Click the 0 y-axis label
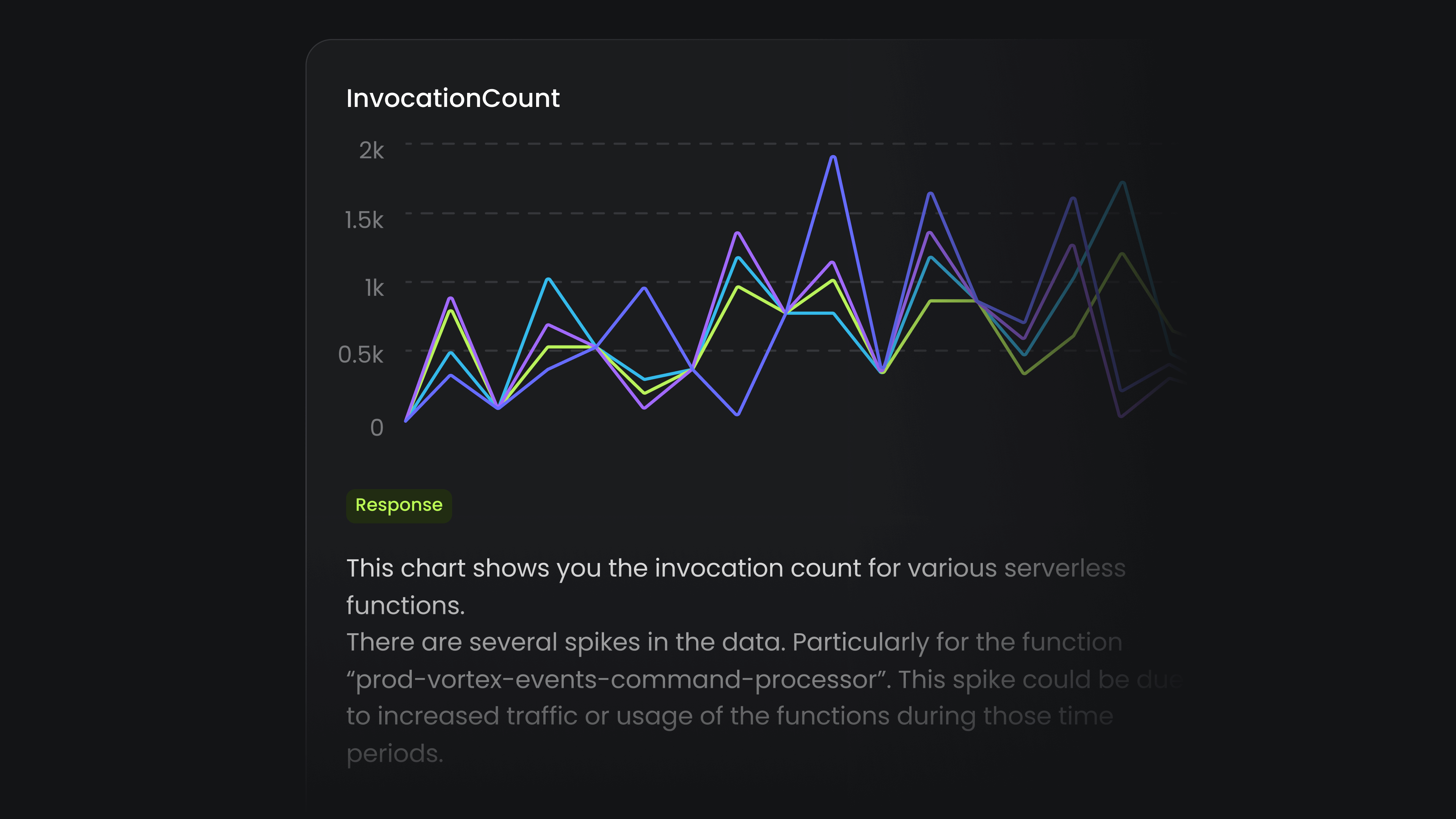This screenshot has height=819, width=1456. point(377,428)
